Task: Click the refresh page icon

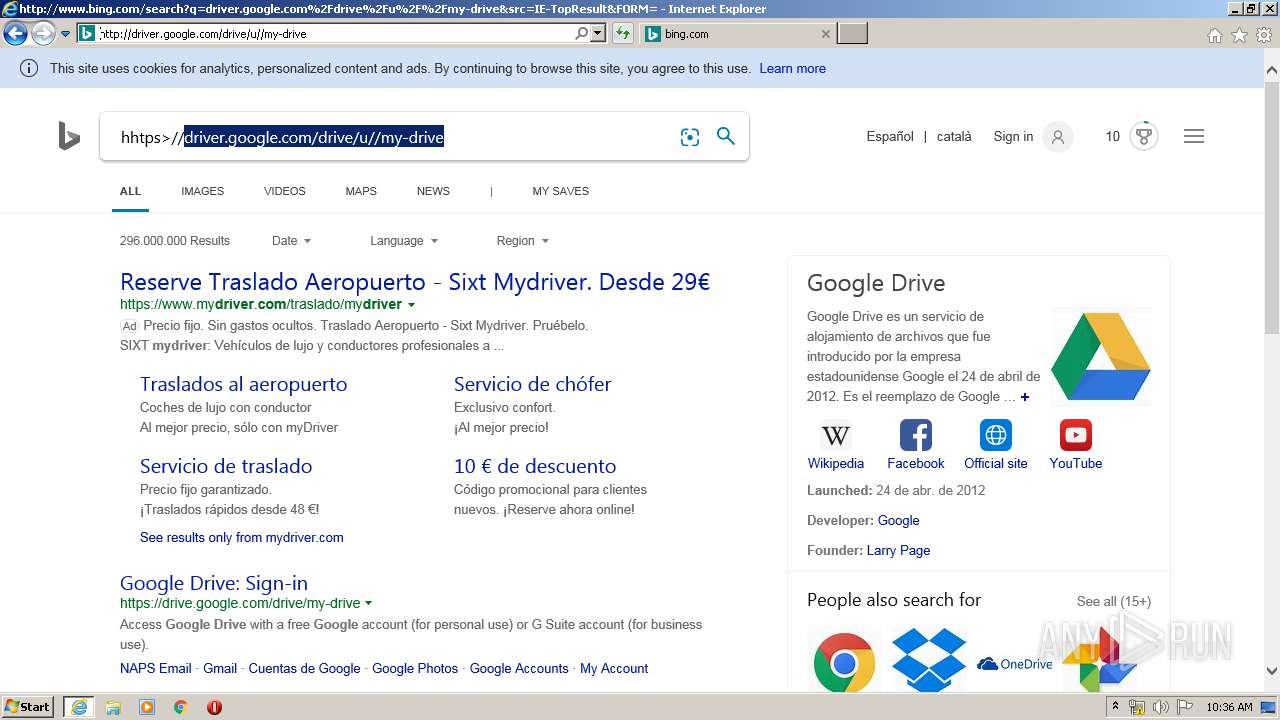Action: coord(623,34)
